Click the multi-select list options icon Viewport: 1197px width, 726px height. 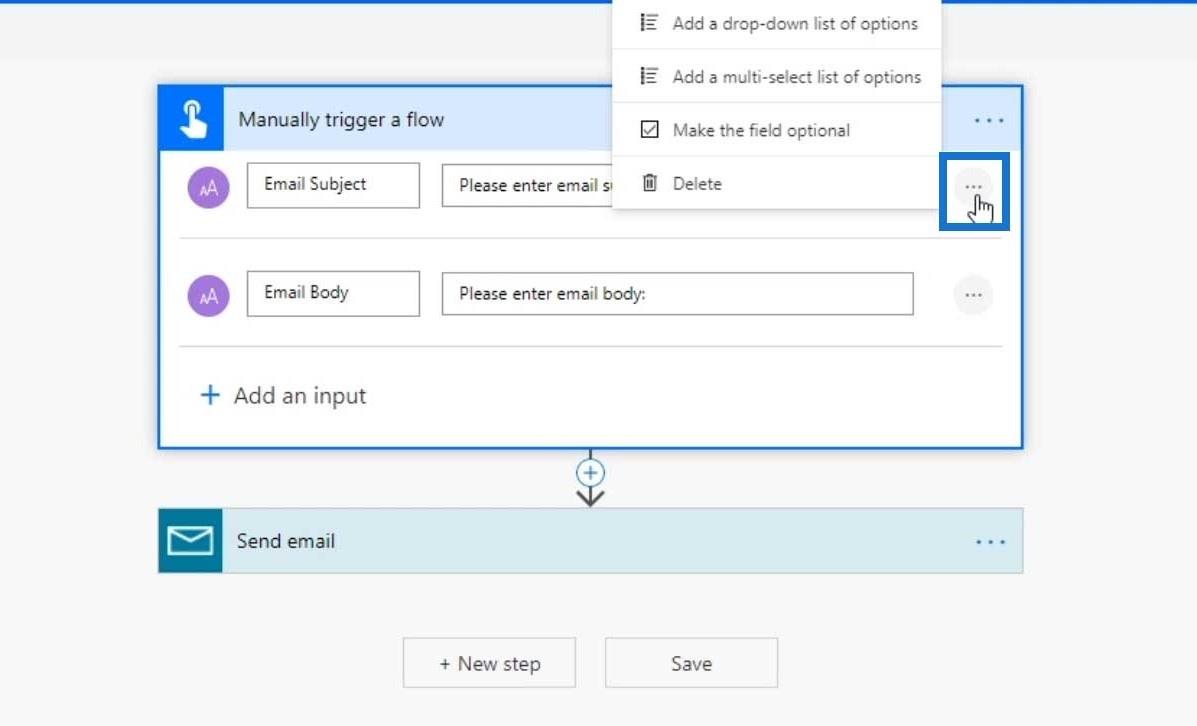[649, 76]
